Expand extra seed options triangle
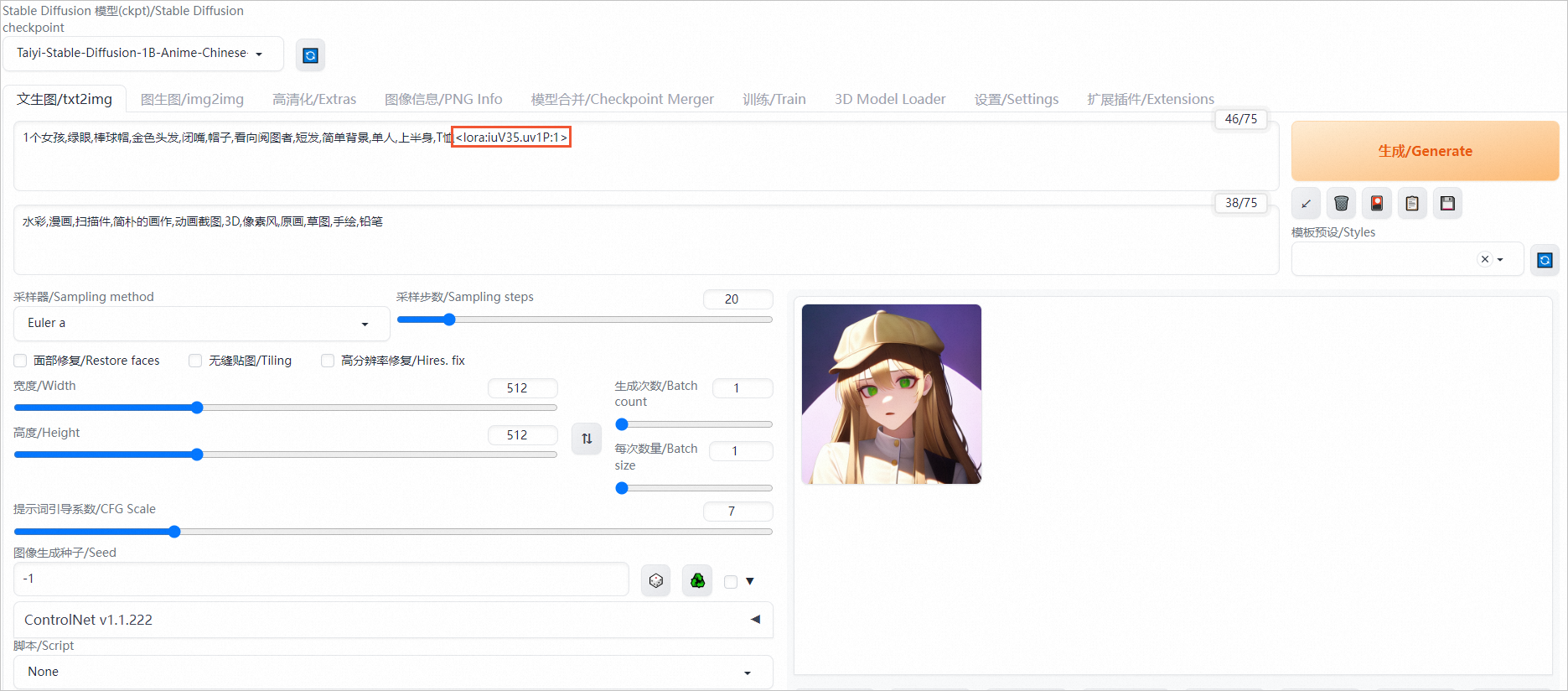 click(750, 581)
